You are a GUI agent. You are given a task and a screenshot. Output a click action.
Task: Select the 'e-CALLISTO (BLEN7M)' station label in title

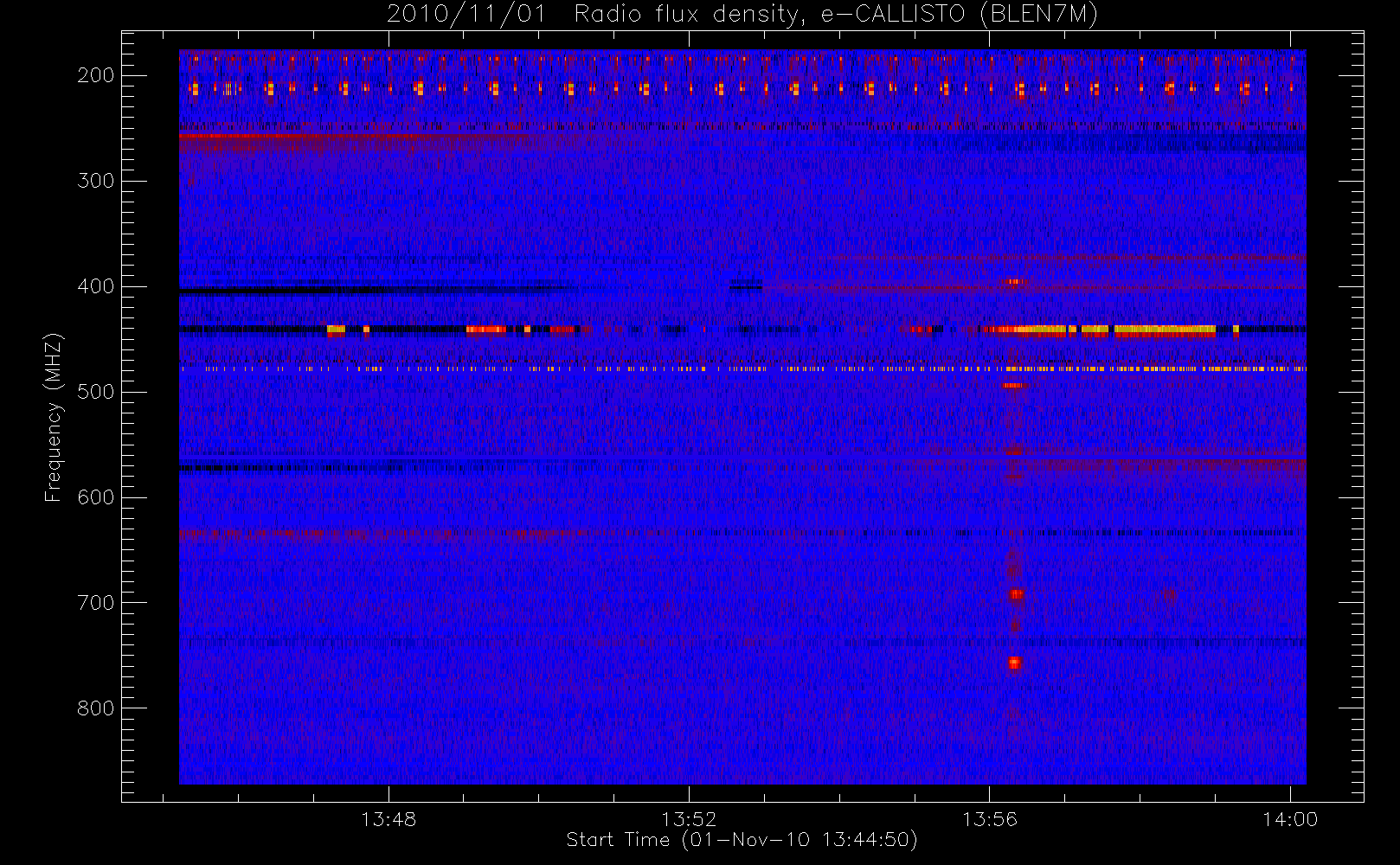pos(959,15)
